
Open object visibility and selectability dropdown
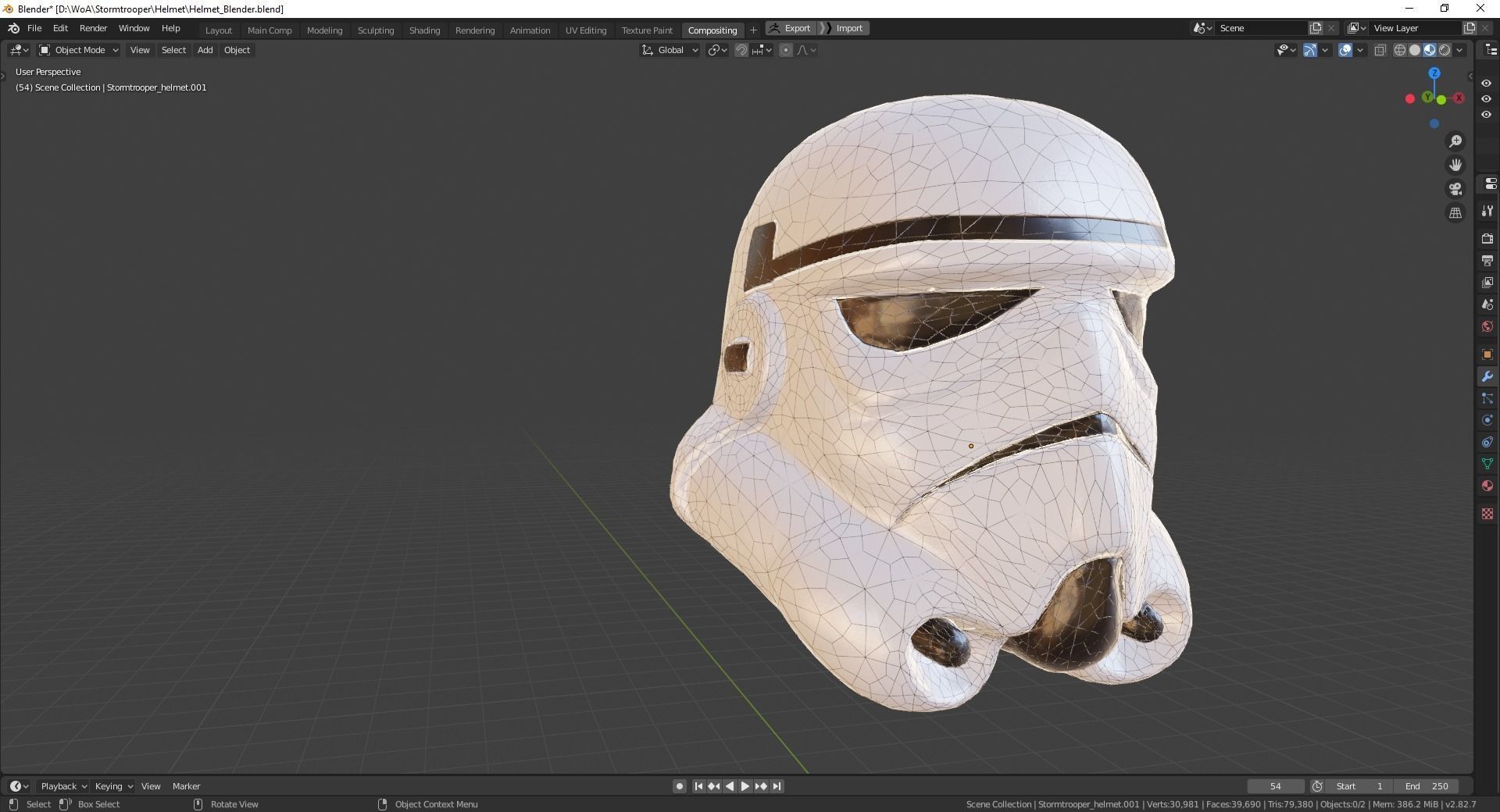click(x=1286, y=50)
